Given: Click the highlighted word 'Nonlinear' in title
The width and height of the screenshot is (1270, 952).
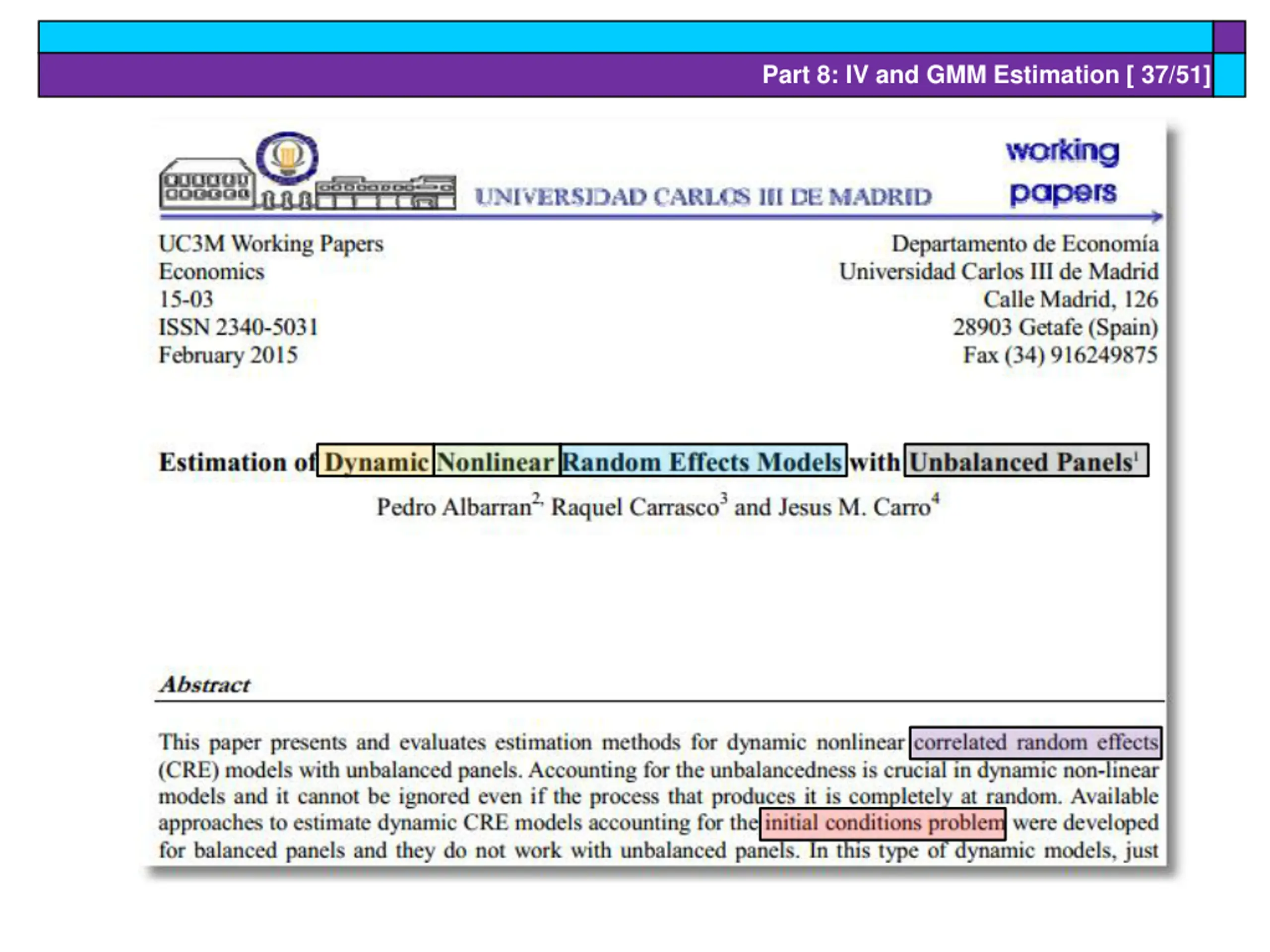Looking at the screenshot, I should pyautogui.click(x=497, y=460).
